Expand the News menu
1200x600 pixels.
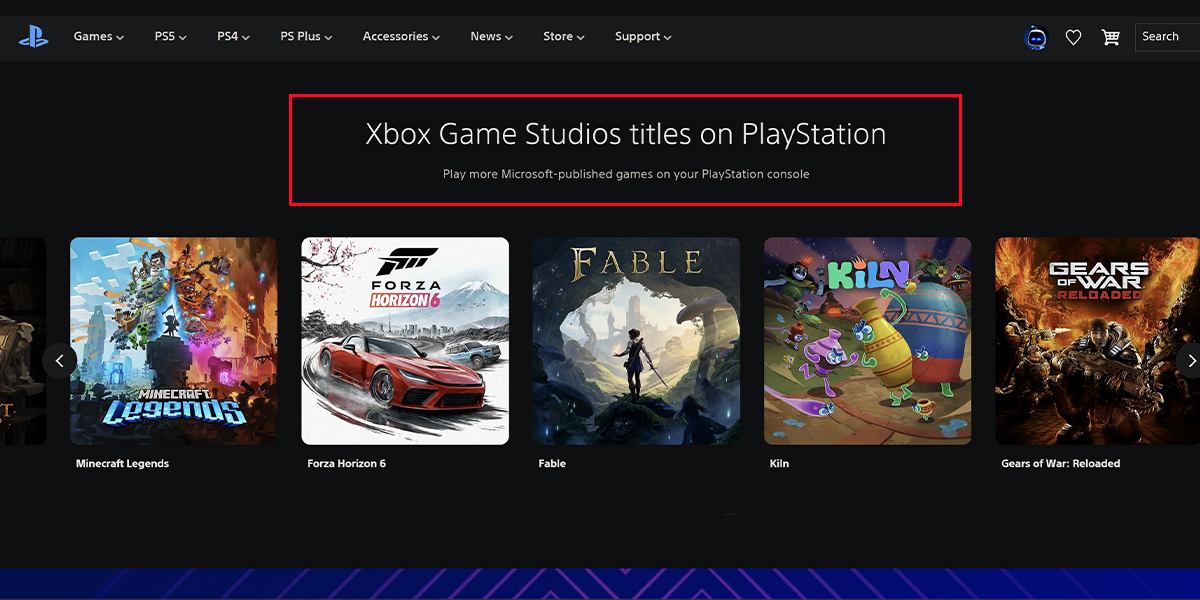[491, 37]
